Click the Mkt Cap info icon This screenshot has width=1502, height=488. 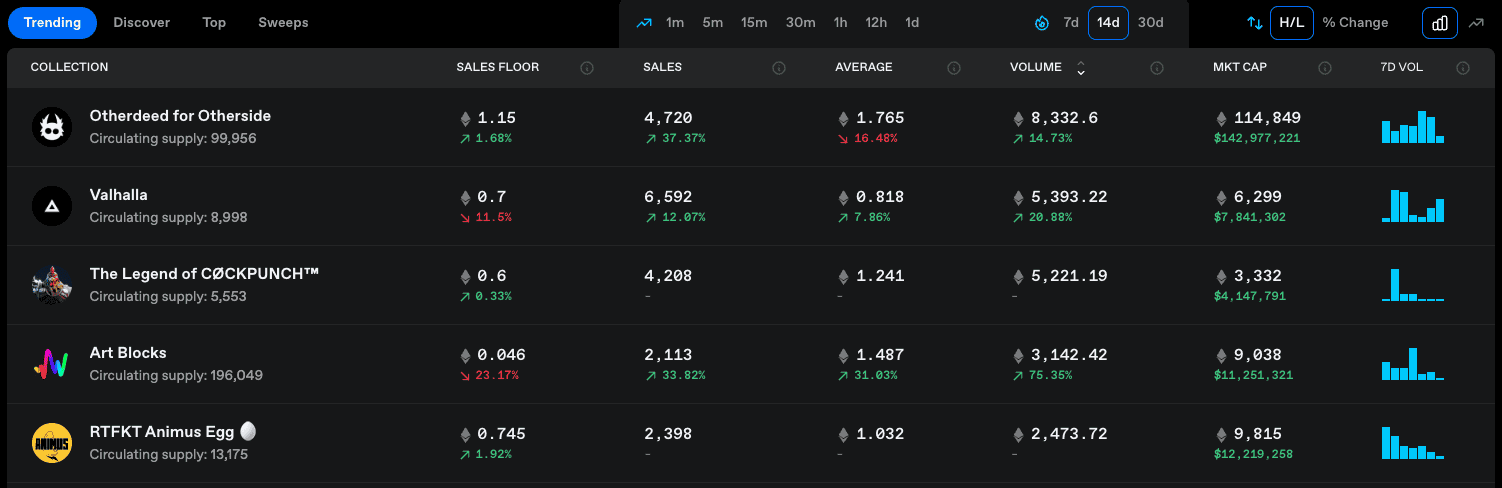[1325, 68]
